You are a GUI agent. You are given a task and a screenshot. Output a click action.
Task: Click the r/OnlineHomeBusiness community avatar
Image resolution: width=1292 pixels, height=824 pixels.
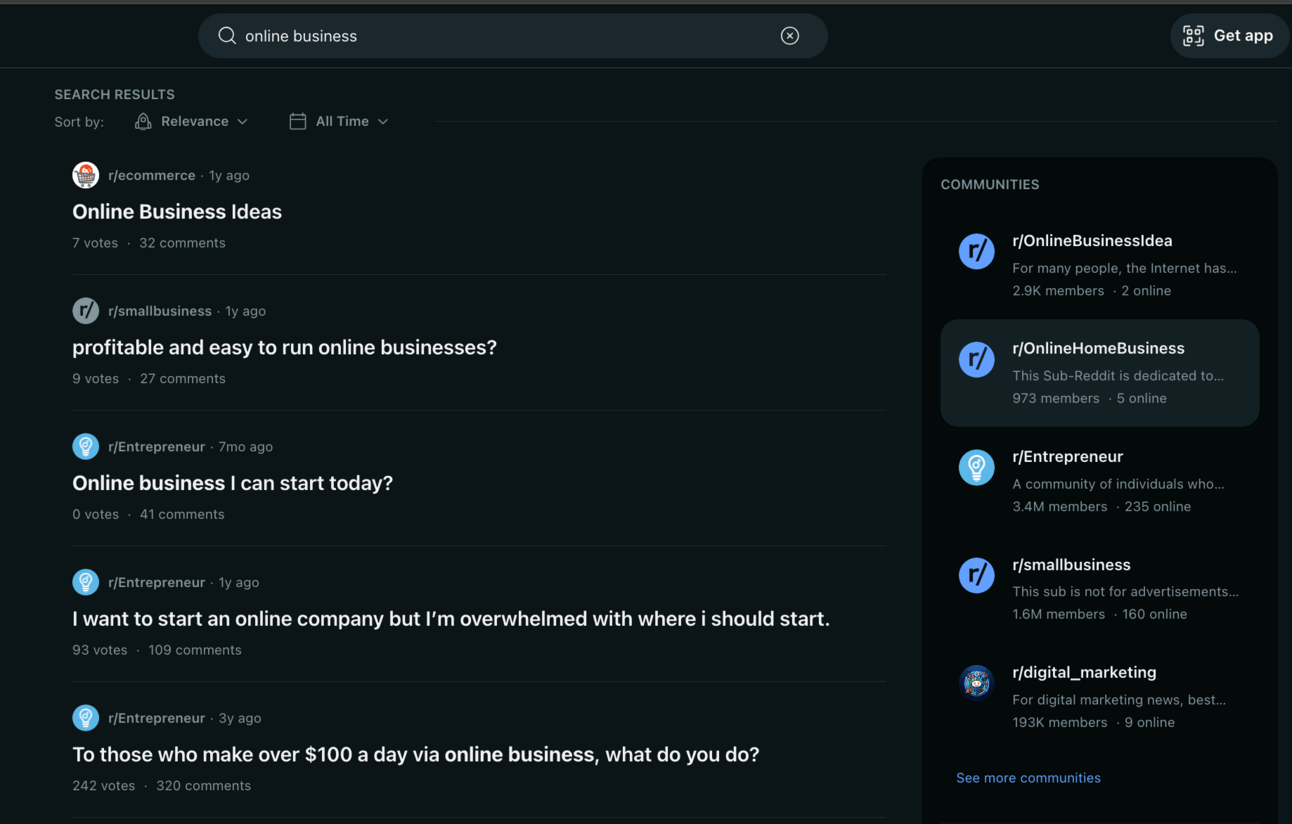coord(976,360)
